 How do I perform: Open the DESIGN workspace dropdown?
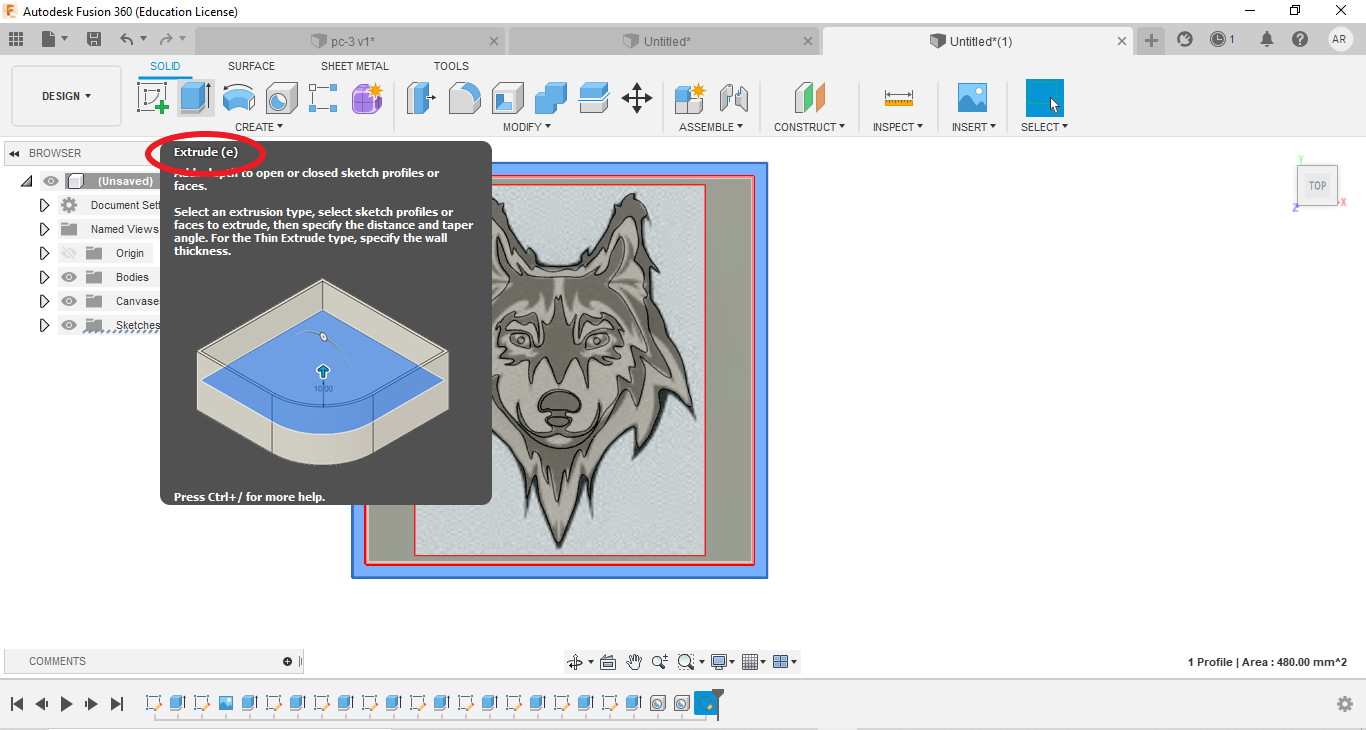pos(66,96)
